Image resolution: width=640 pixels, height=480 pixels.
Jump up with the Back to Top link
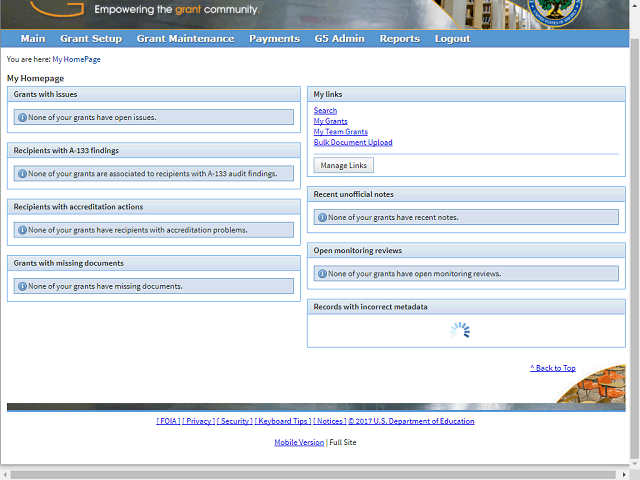(x=553, y=368)
